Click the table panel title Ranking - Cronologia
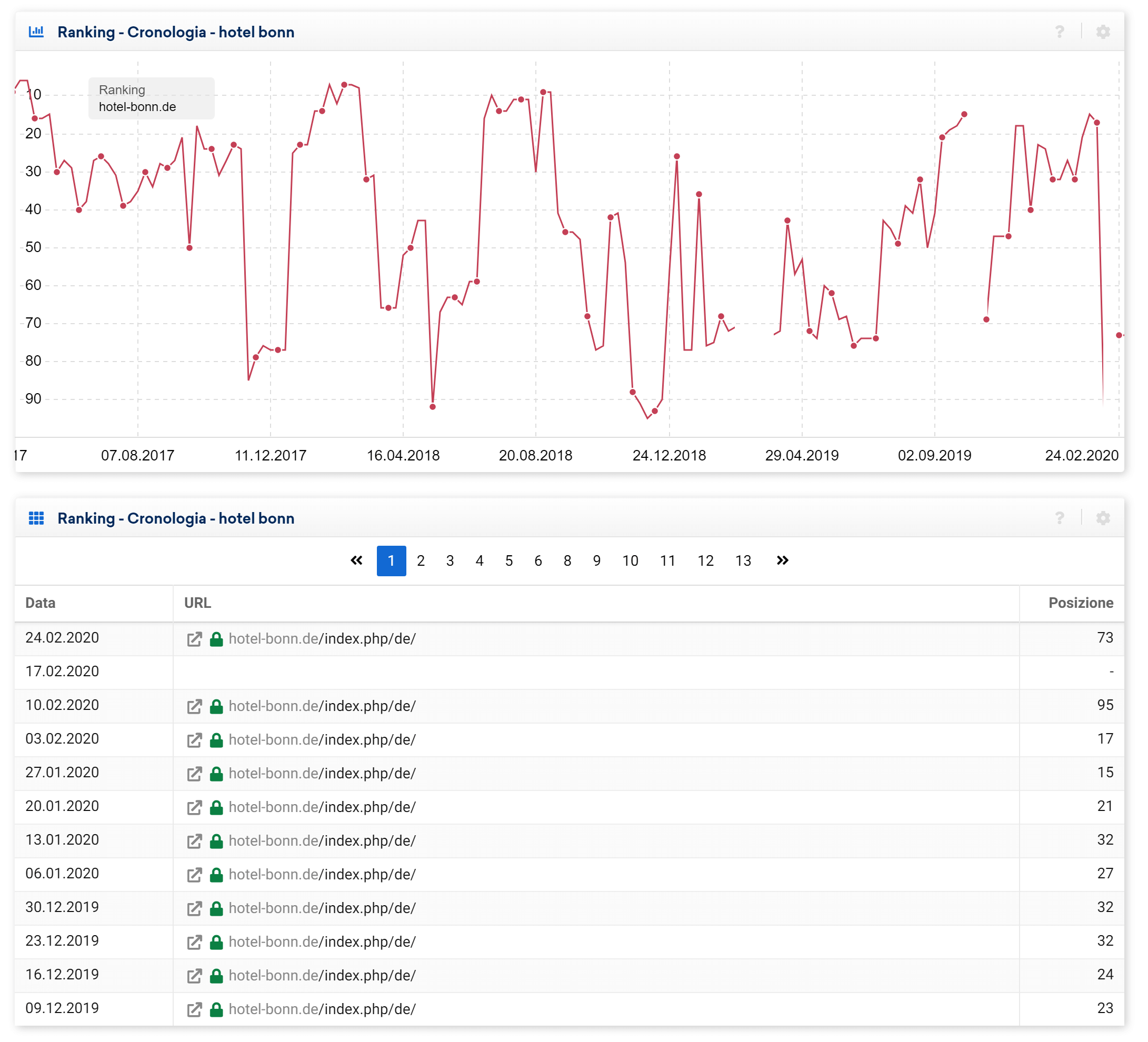Image resolution: width=1148 pixels, height=1042 pixels. (x=176, y=518)
